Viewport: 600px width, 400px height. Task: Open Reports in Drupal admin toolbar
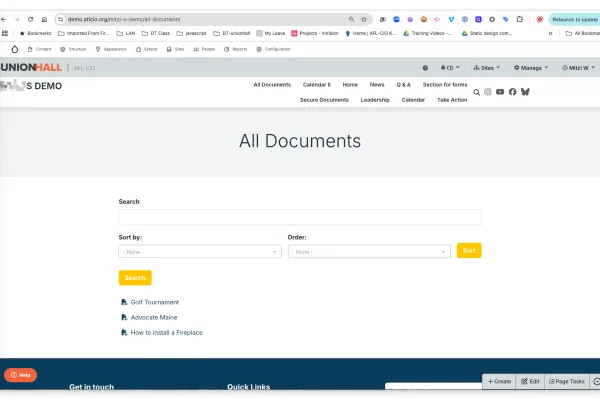point(236,49)
